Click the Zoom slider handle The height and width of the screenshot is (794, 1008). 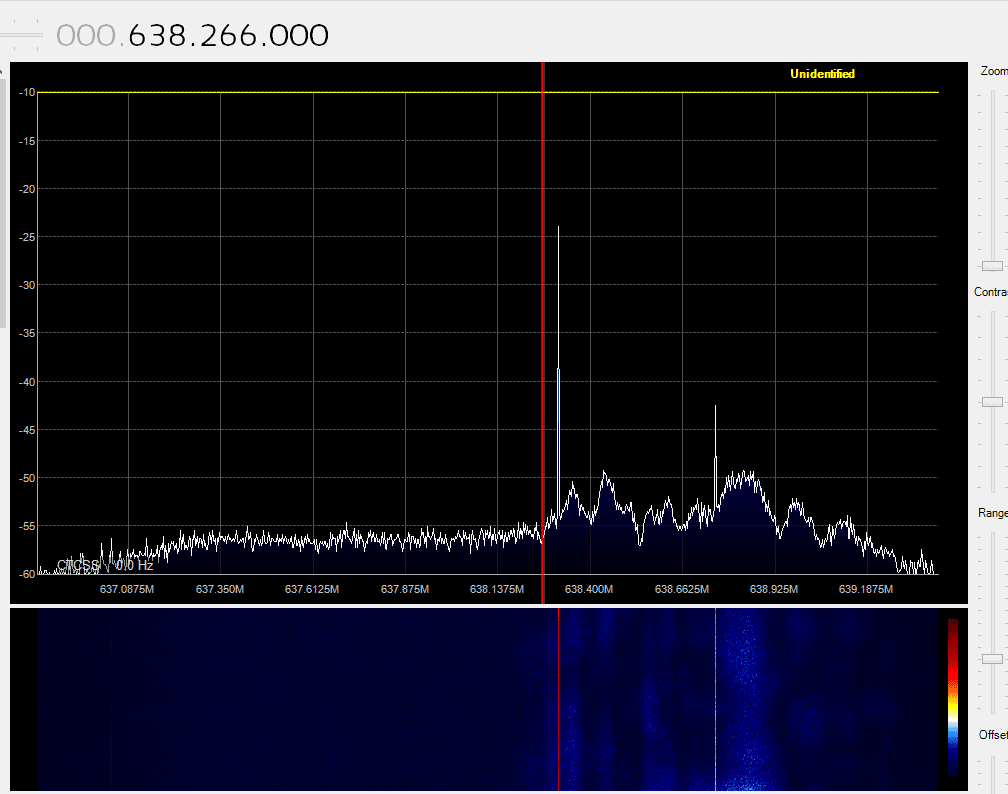(x=992, y=266)
